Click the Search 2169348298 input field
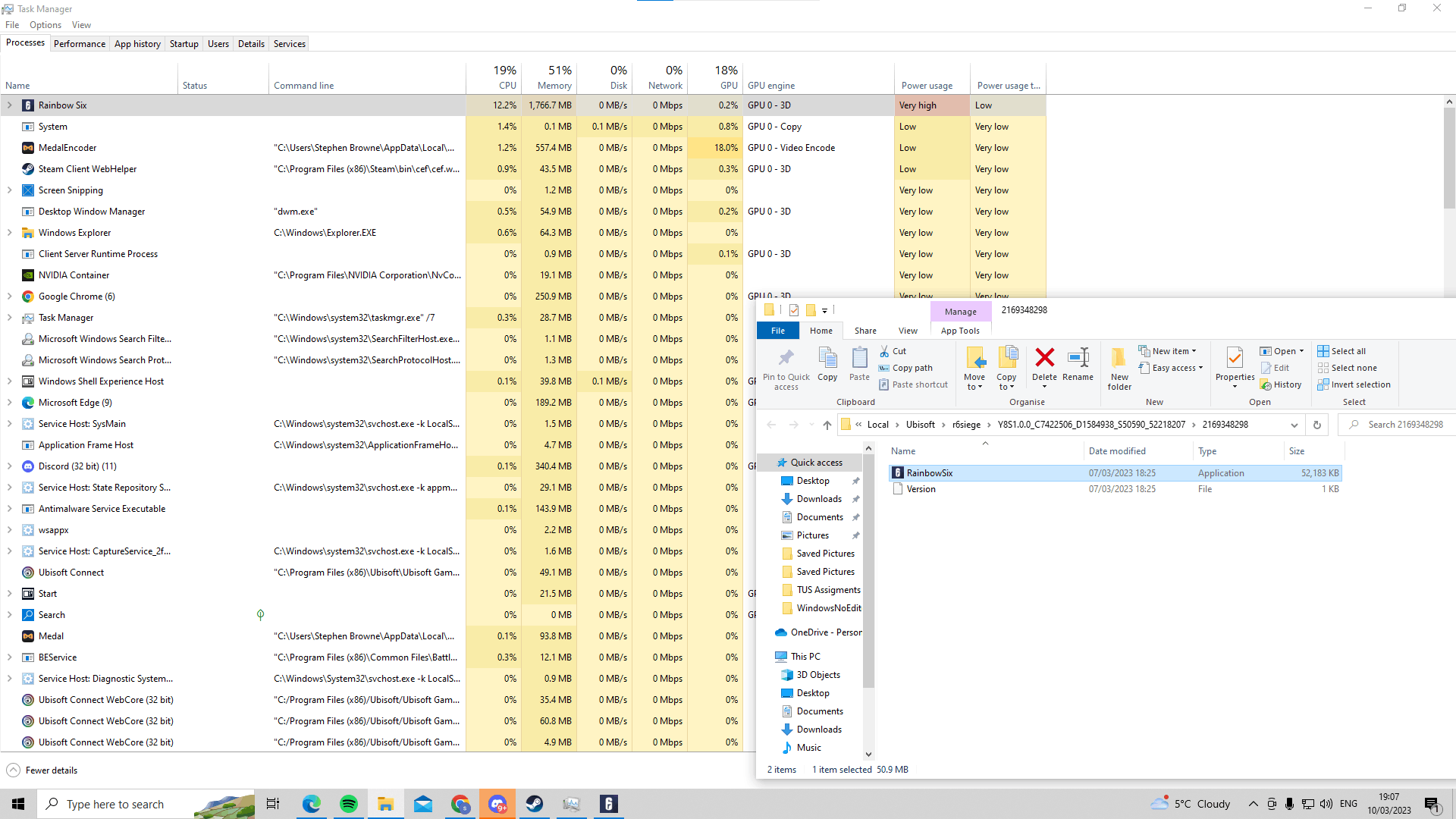Viewport: 1456px width, 819px height. click(1405, 425)
